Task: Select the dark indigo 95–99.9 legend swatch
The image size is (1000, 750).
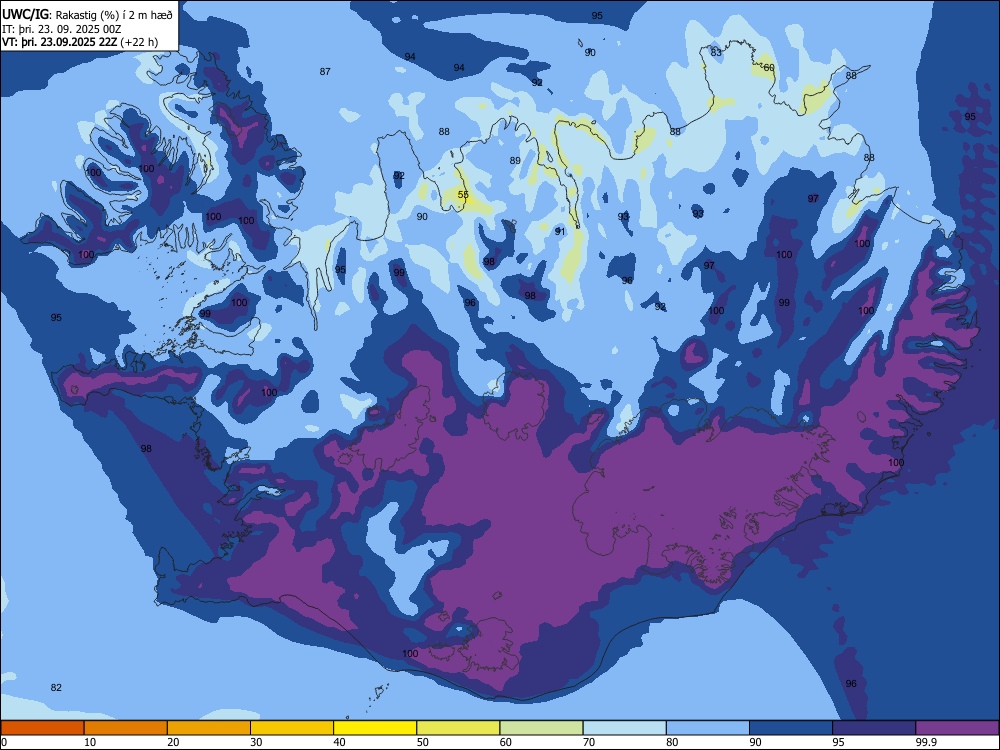Action: pyautogui.click(x=874, y=728)
